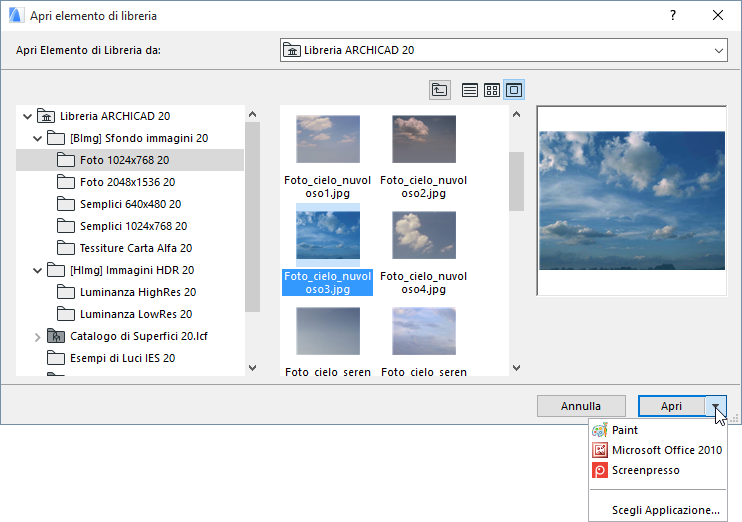
Task: Click folder tree scrollbar down arrow
Action: [253, 368]
